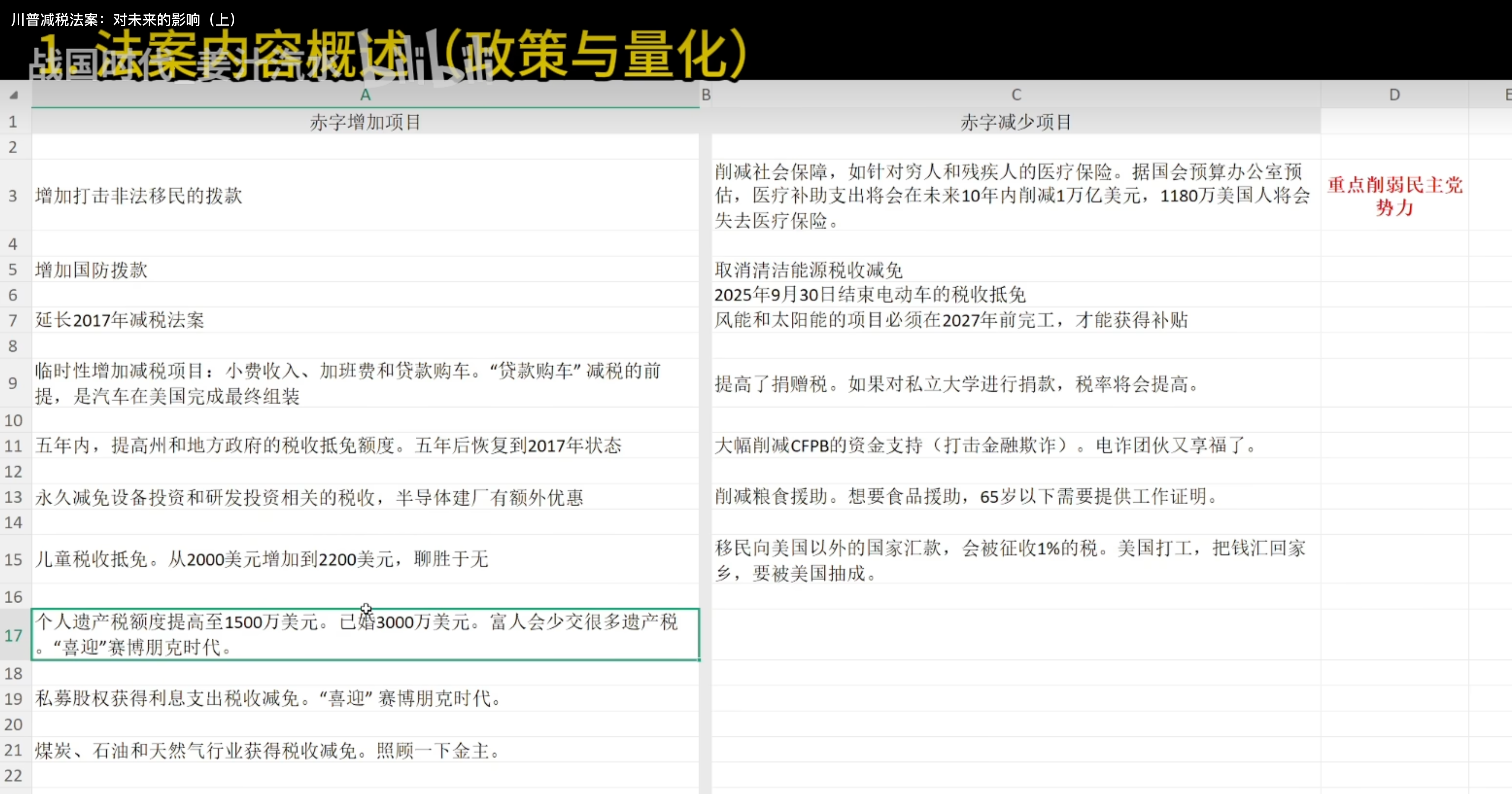The height and width of the screenshot is (794, 1512).
Task: Select row 22 header
Action: [x=13, y=775]
